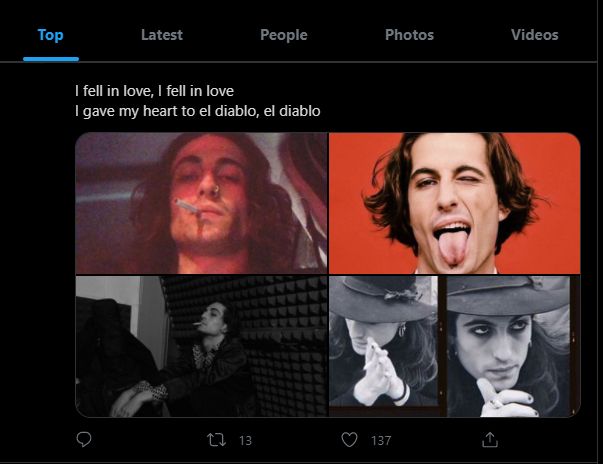The width and height of the screenshot is (603, 464).
Task: Open the top-left photo with the cigarette
Action: [201, 203]
